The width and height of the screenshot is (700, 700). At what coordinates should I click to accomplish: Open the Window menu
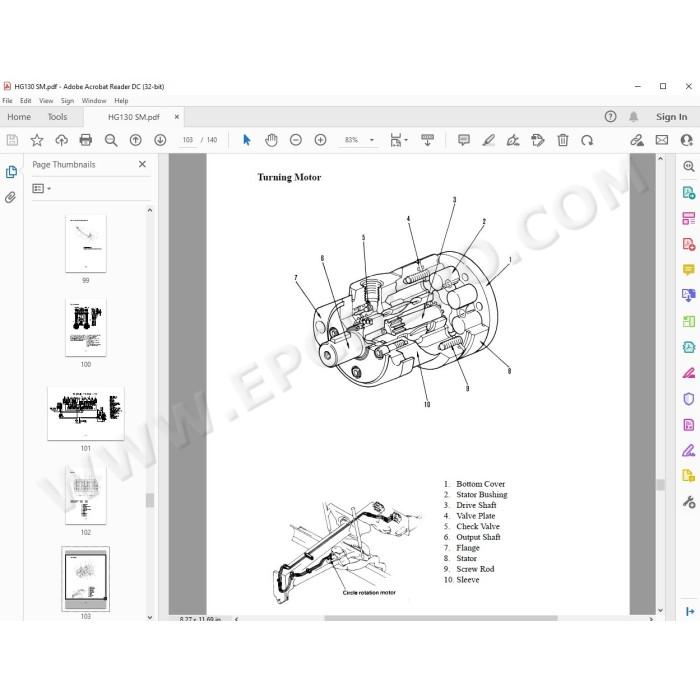[94, 100]
